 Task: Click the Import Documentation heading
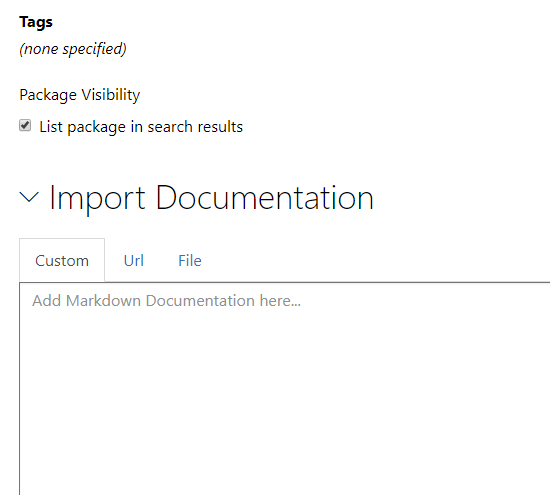(x=212, y=198)
